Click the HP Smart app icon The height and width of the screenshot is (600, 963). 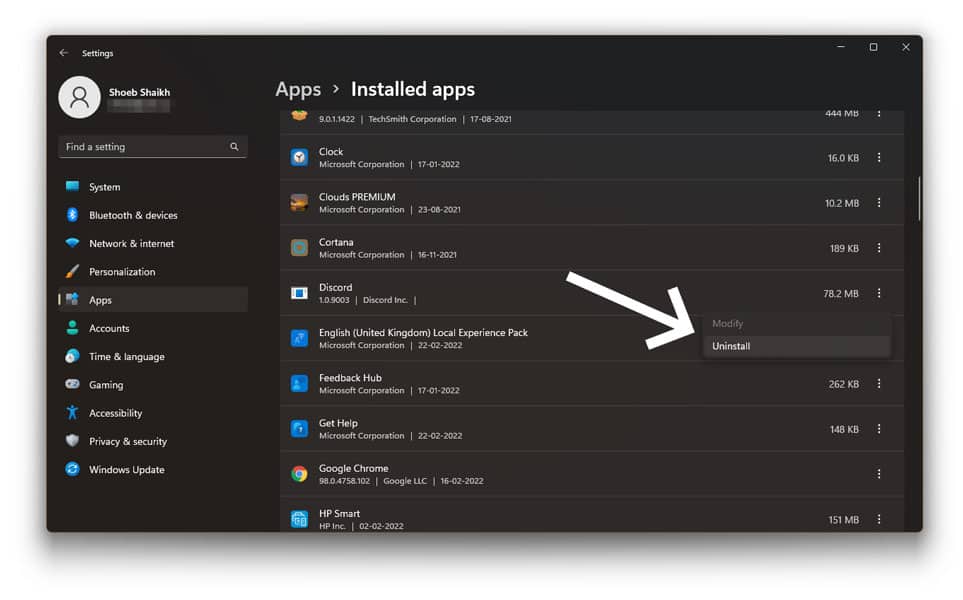[x=299, y=519]
